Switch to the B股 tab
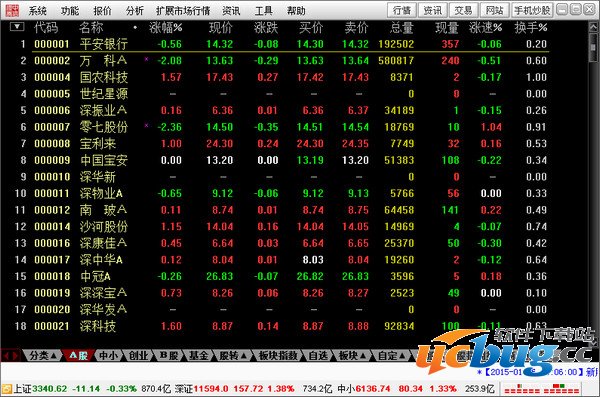Image resolution: width=600 pixels, height=397 pixels. click(x=169, y=356)
